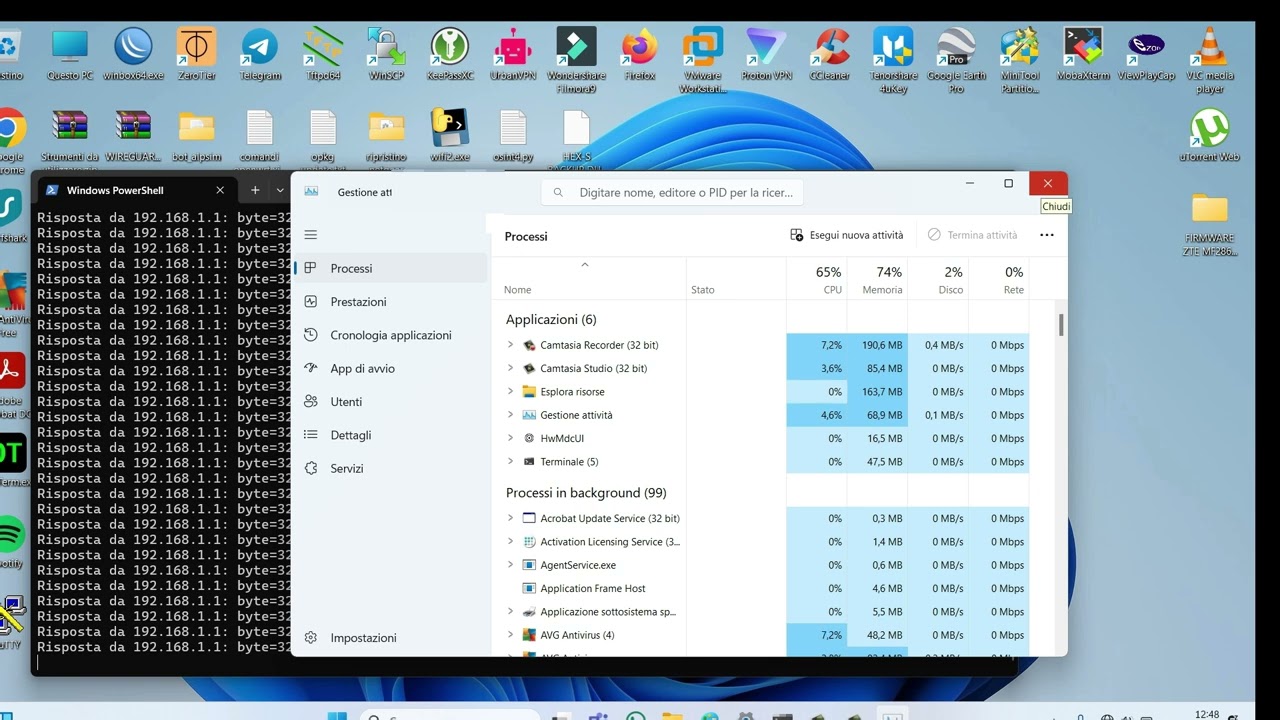Select winbox64.exe desktop icon
This screenshot has width=1280, height=720.
tap(133, 55)
